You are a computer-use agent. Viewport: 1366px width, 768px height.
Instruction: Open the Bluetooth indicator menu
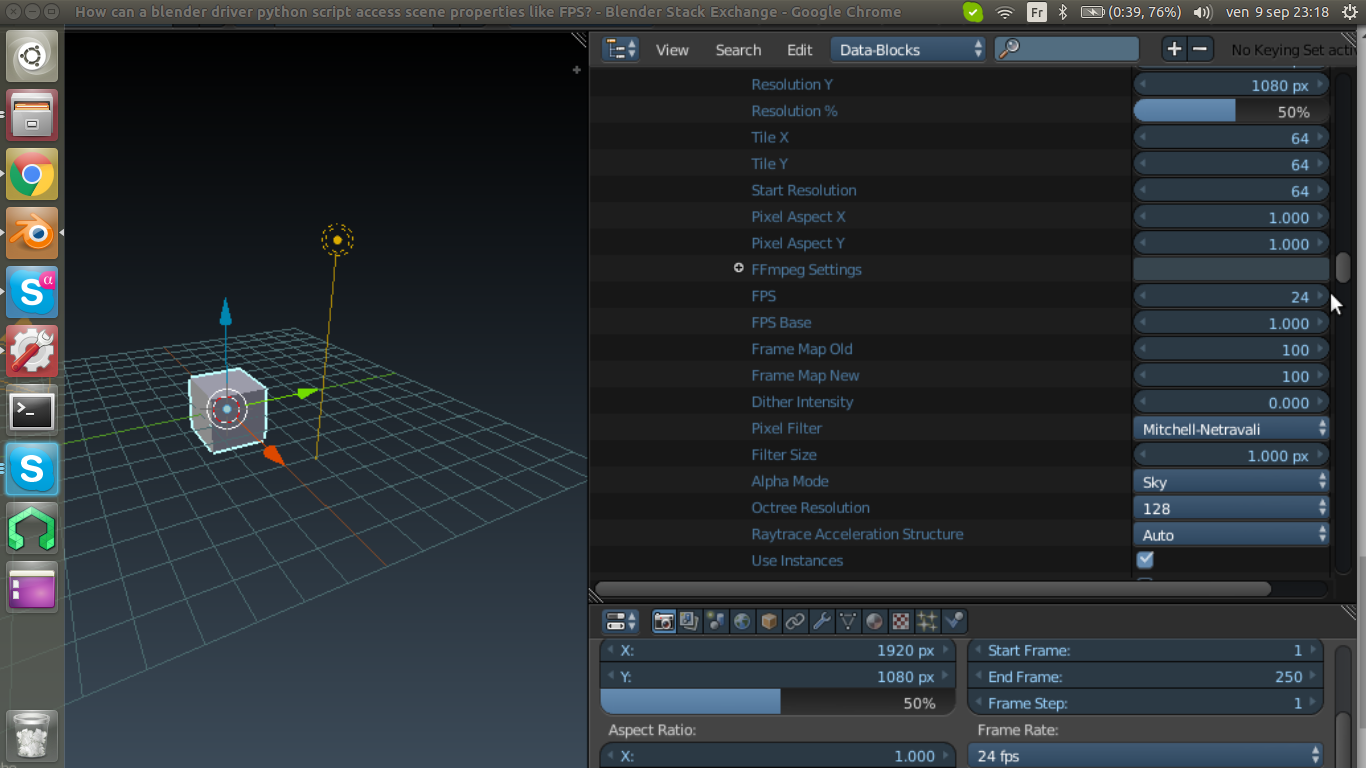coord(1063,12)
